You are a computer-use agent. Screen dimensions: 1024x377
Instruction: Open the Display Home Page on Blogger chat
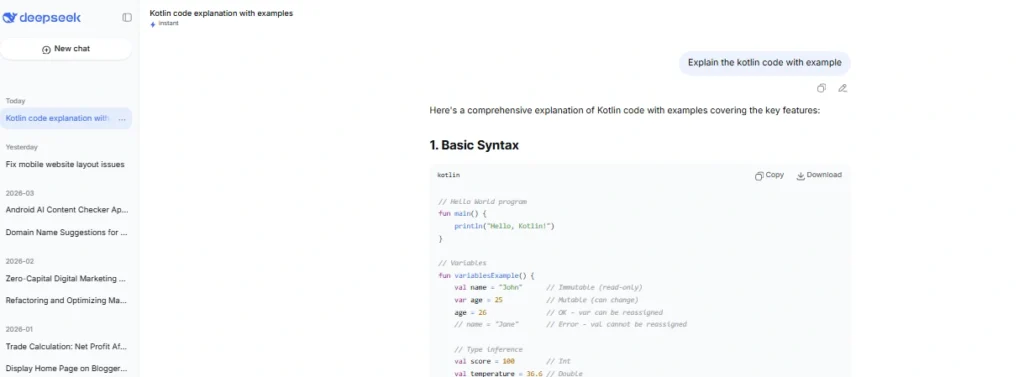tap(66, 369)
